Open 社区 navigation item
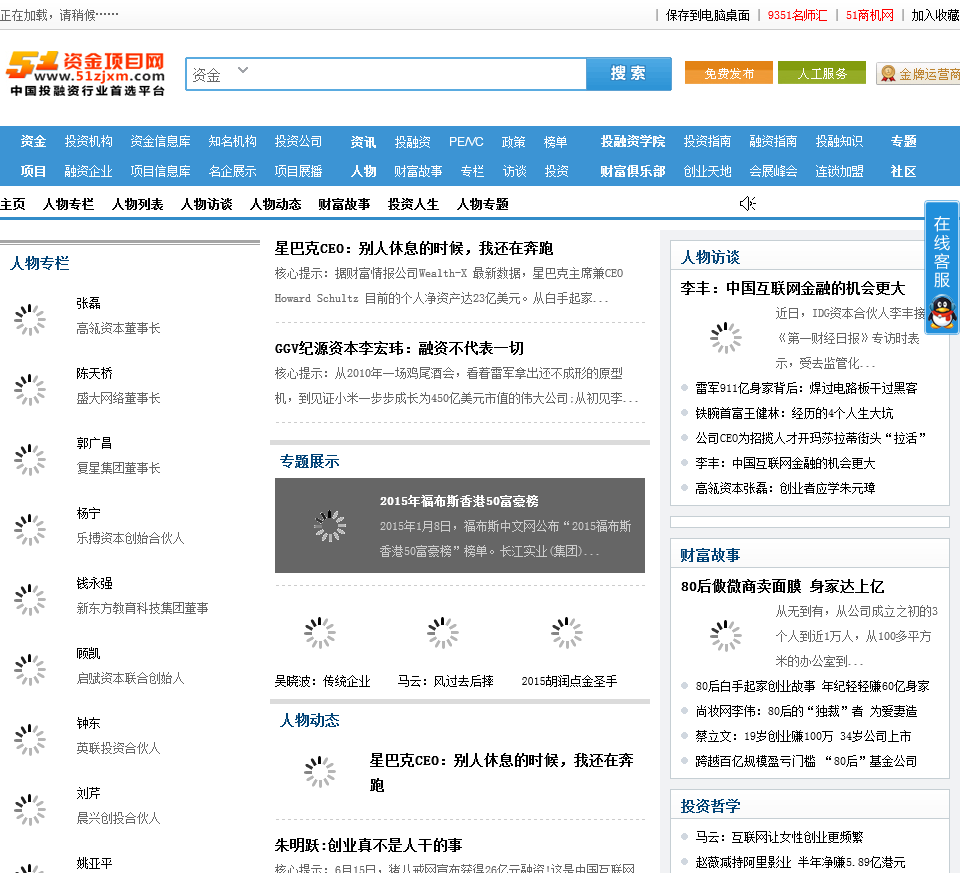The image size is (960, 873). [x=904, y=171]
